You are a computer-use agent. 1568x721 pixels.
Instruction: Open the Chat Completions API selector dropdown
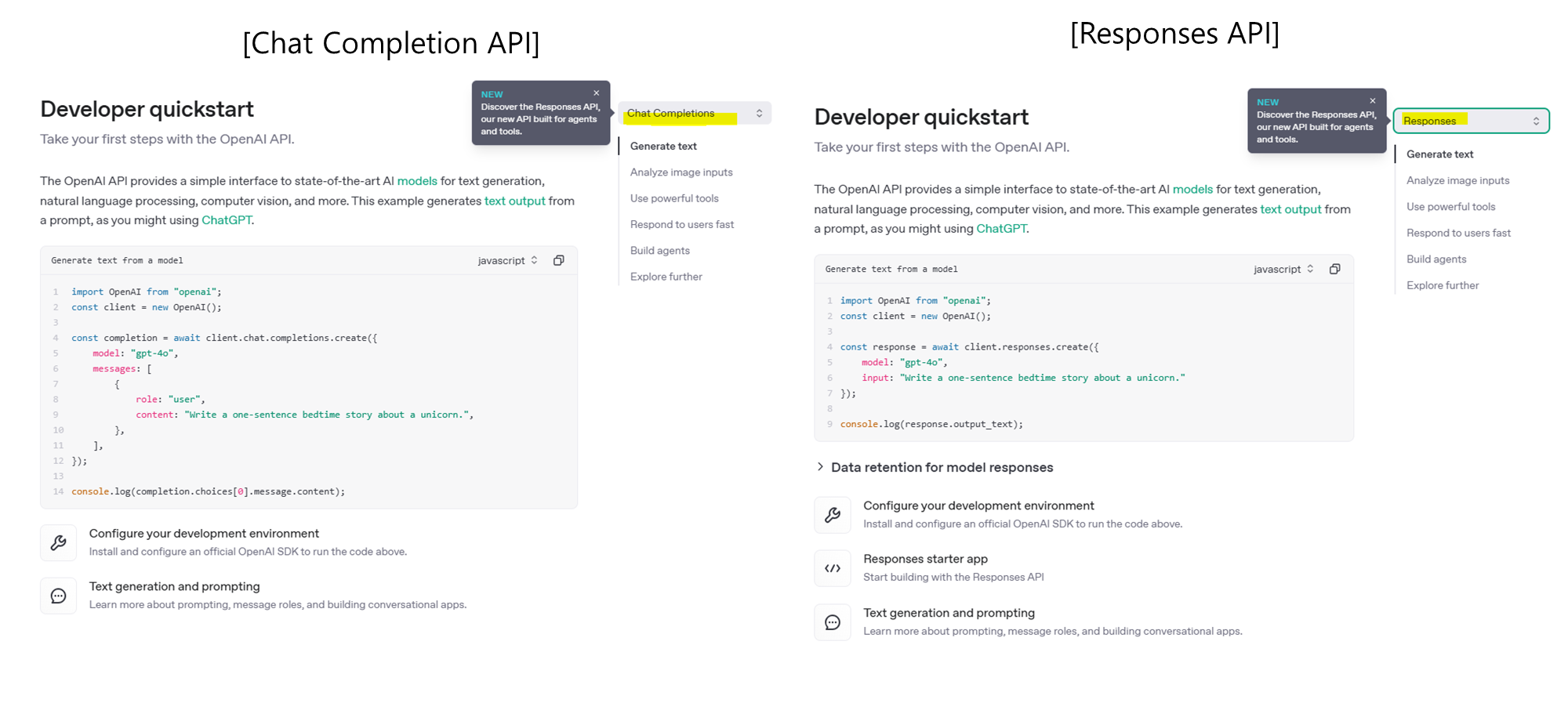pyautogui.click(x=695, y=113)
